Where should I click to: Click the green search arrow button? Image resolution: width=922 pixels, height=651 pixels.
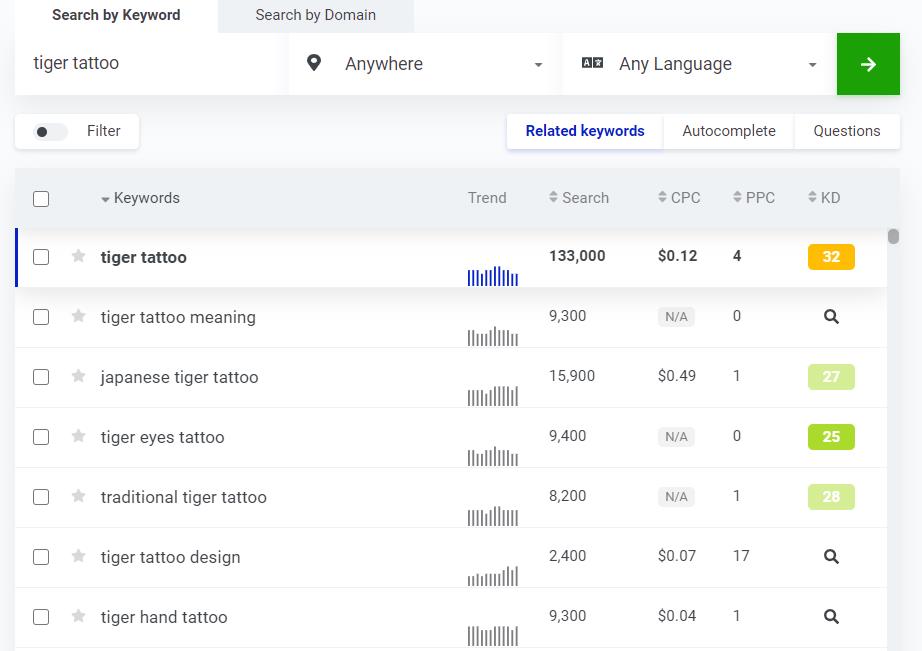[868, 64]
